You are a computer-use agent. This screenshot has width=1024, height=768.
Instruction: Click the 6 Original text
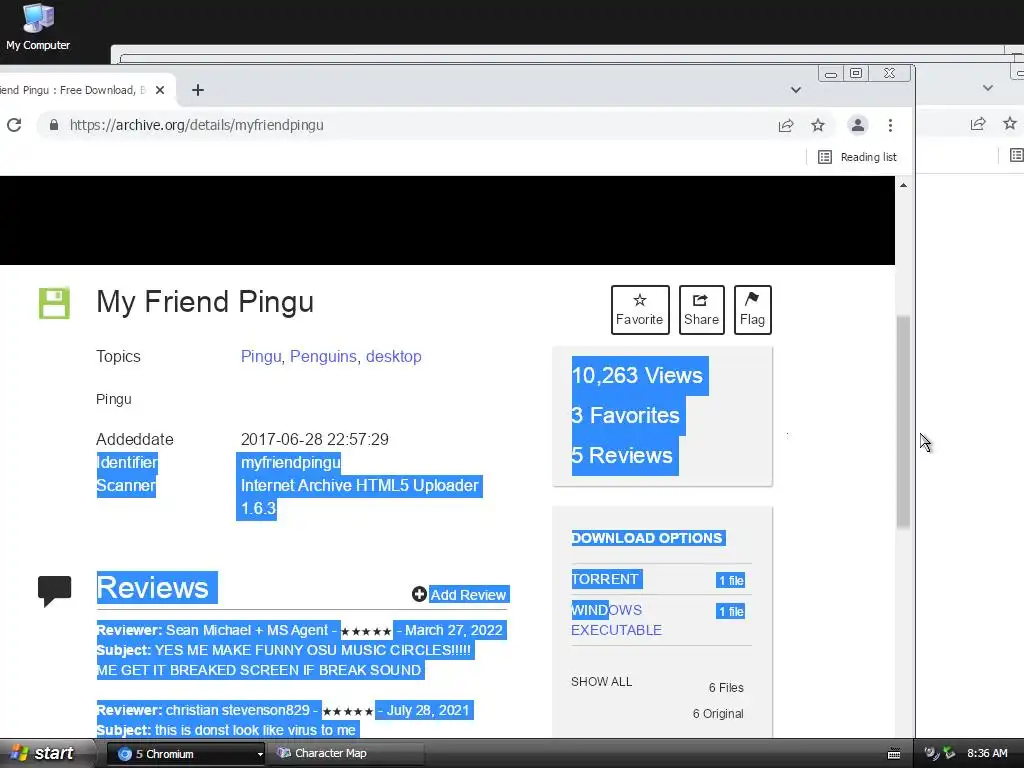tap(718, 714)
